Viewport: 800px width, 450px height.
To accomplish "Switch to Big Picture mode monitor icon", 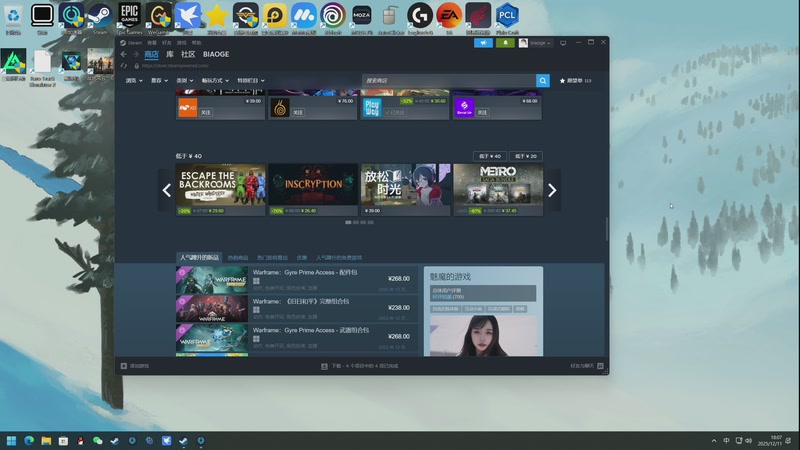I will tap(563, 43).
